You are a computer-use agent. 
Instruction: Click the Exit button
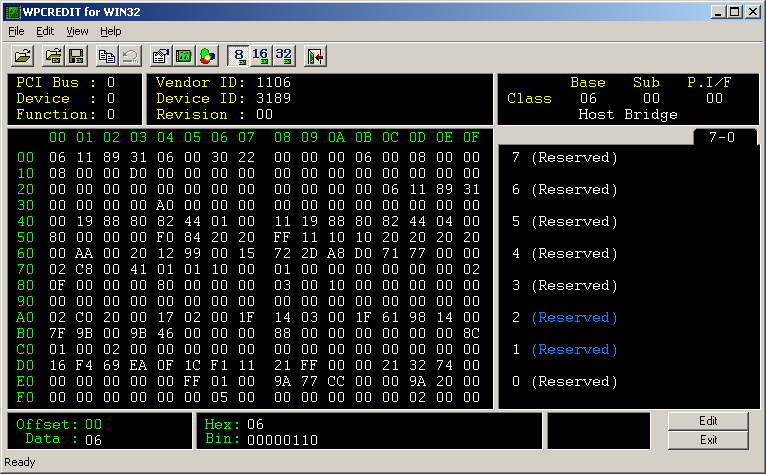tap(708, 440)
